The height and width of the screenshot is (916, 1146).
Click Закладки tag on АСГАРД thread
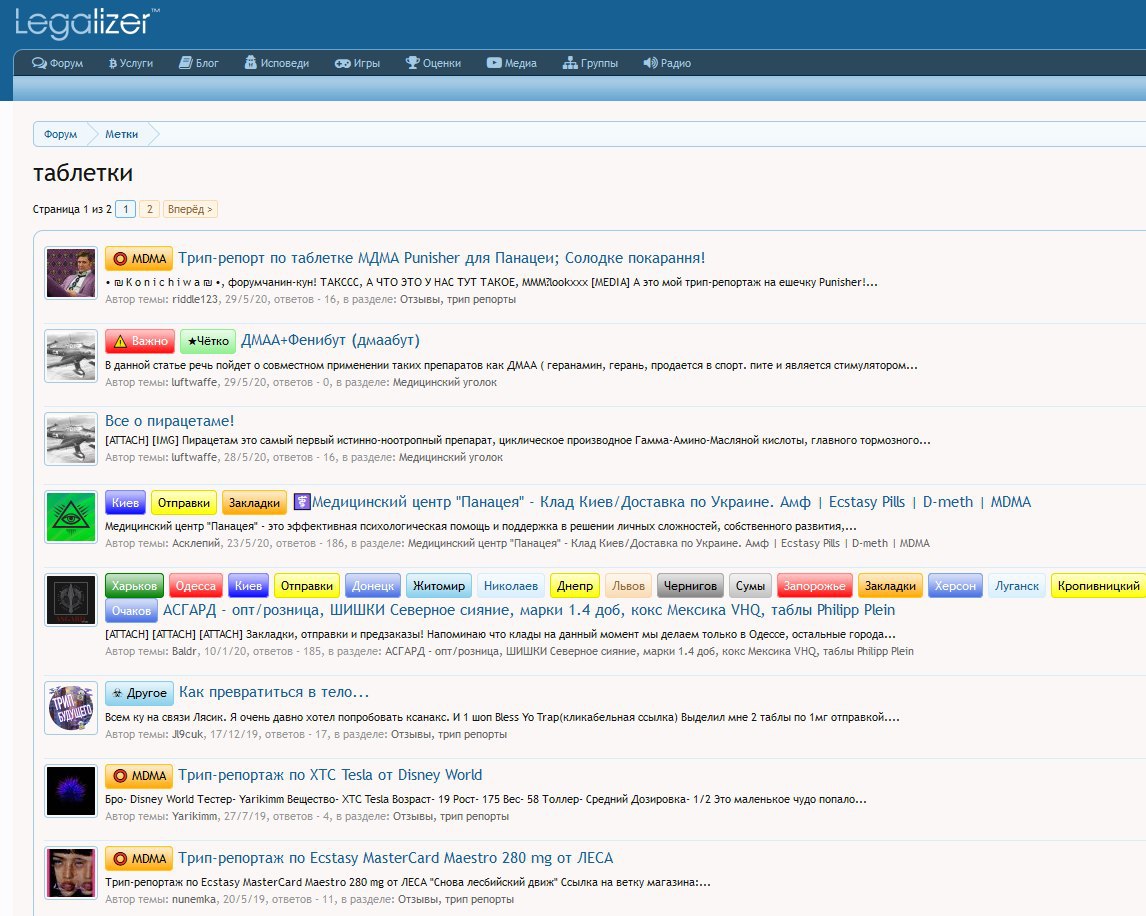(x=890, y=586)
